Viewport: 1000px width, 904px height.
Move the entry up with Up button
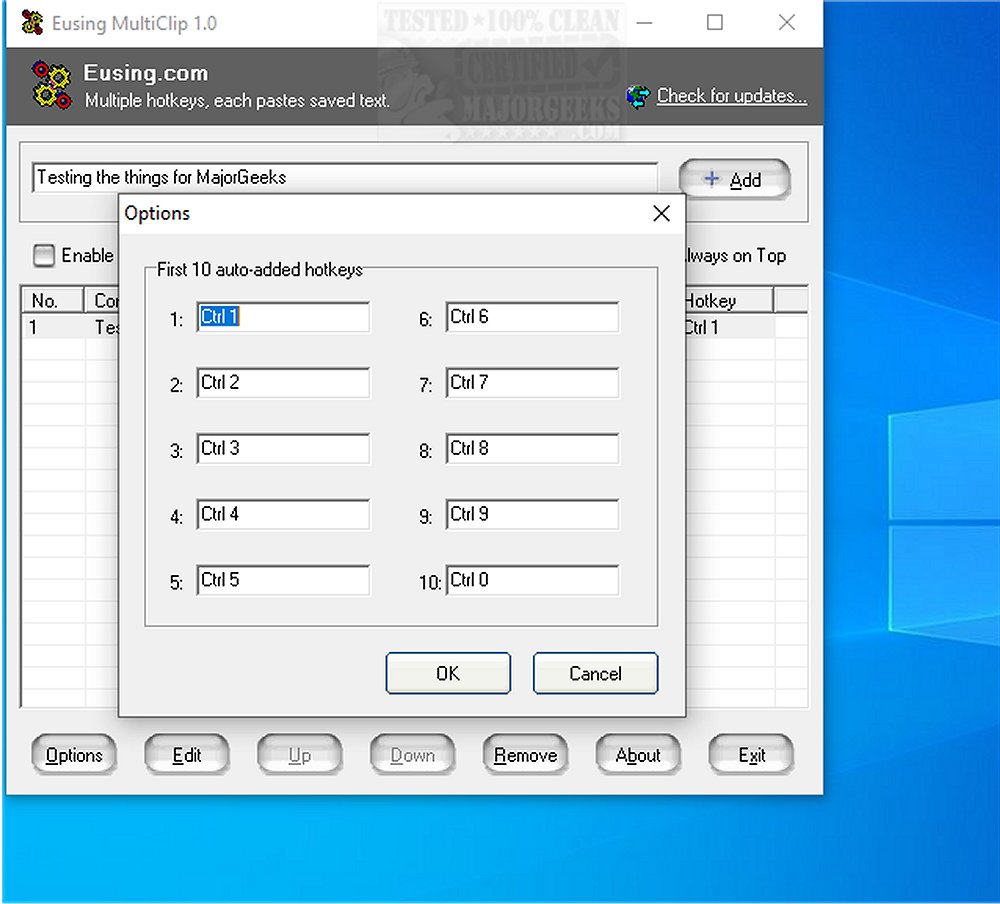300,755
